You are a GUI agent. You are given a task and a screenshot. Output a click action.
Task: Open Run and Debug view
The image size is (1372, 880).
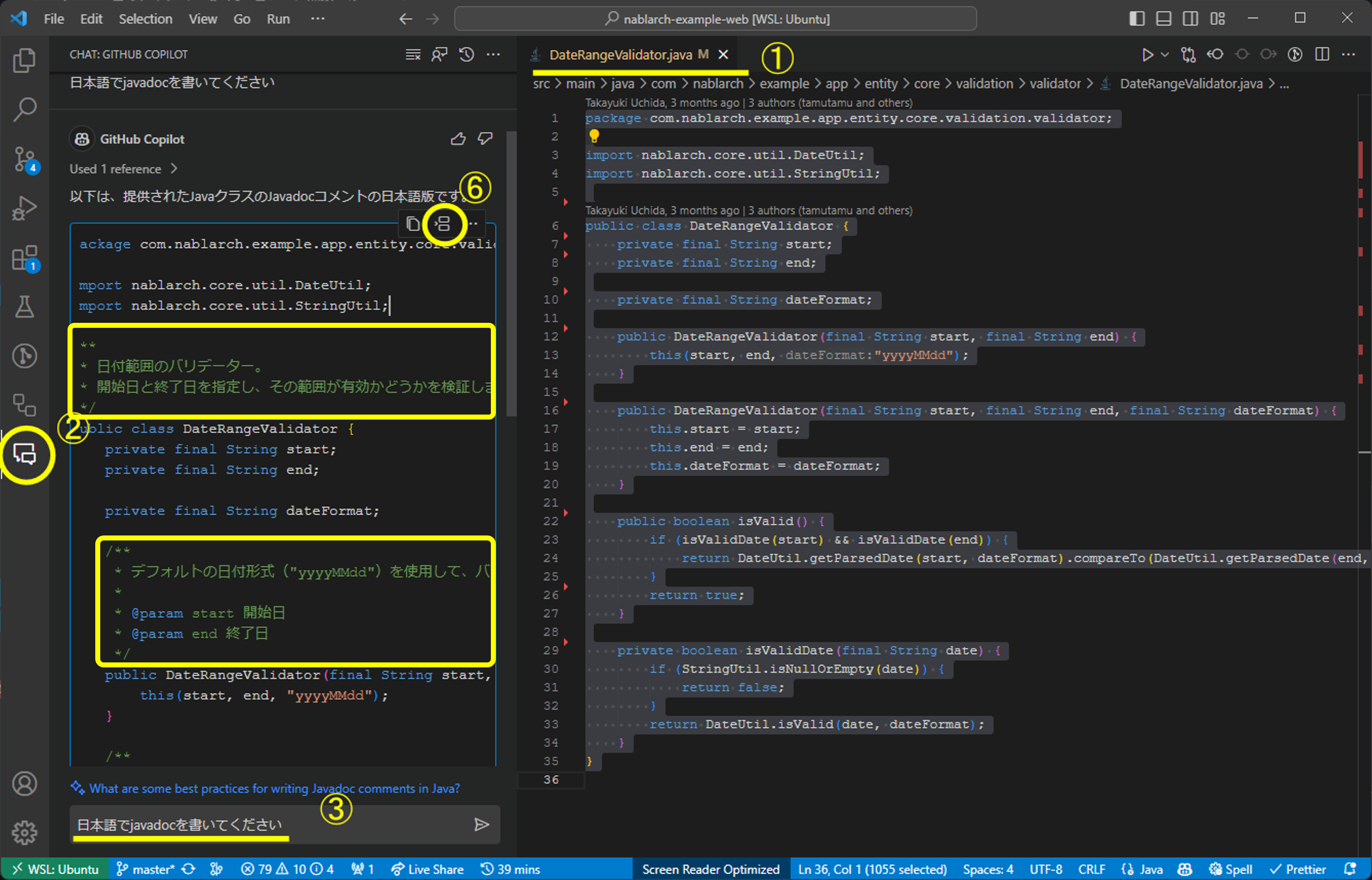(24, 208)
